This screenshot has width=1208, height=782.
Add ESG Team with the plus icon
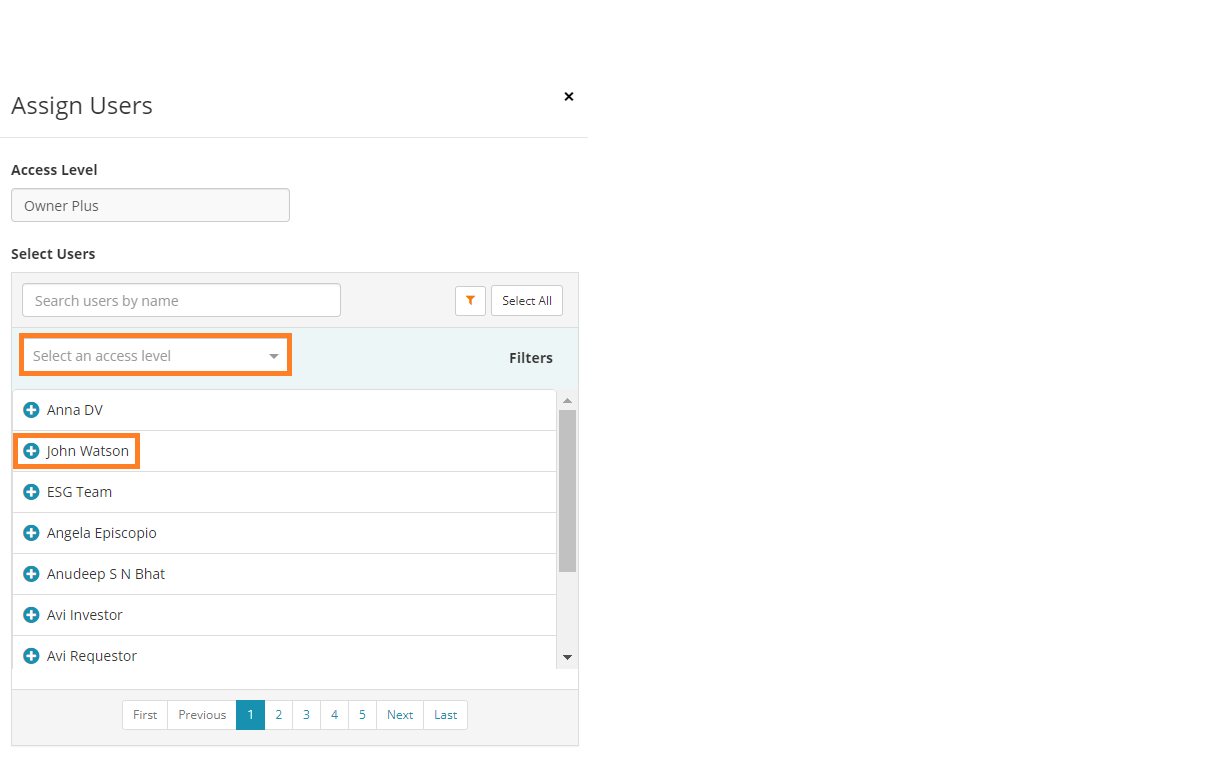31,492
